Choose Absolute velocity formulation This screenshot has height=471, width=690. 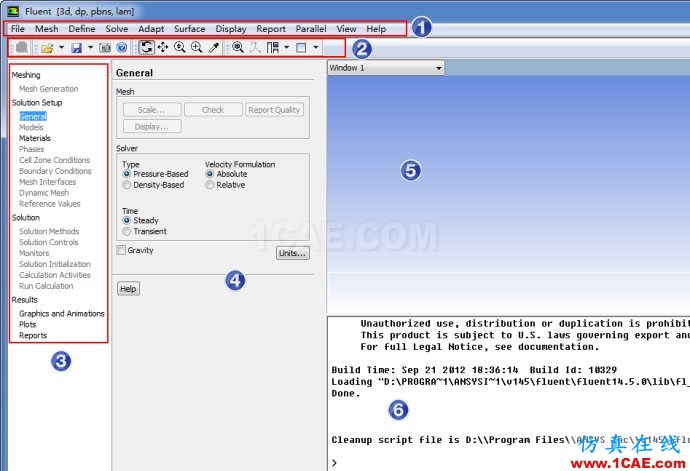227,174
